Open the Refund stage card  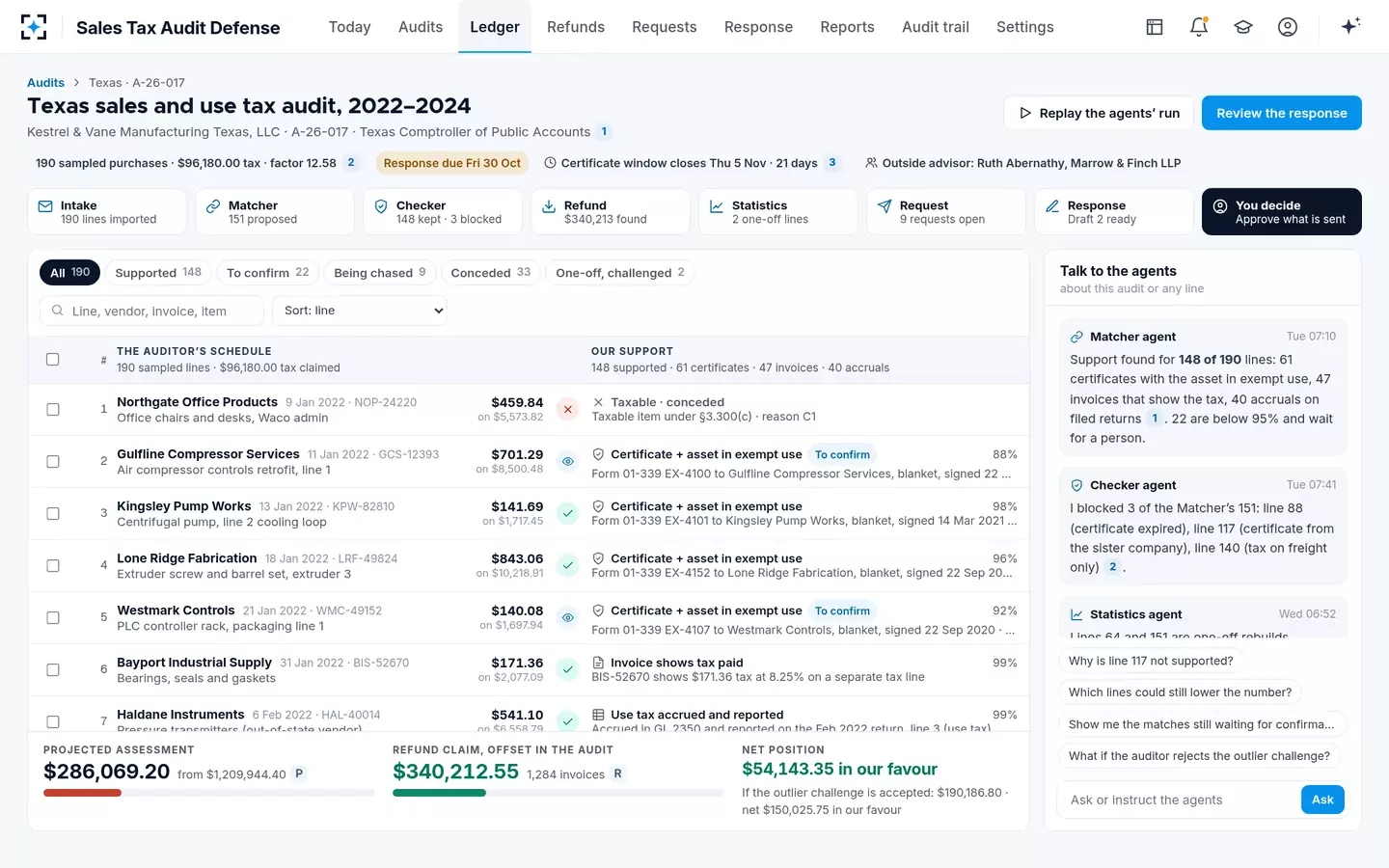click(x=611, y=212)
